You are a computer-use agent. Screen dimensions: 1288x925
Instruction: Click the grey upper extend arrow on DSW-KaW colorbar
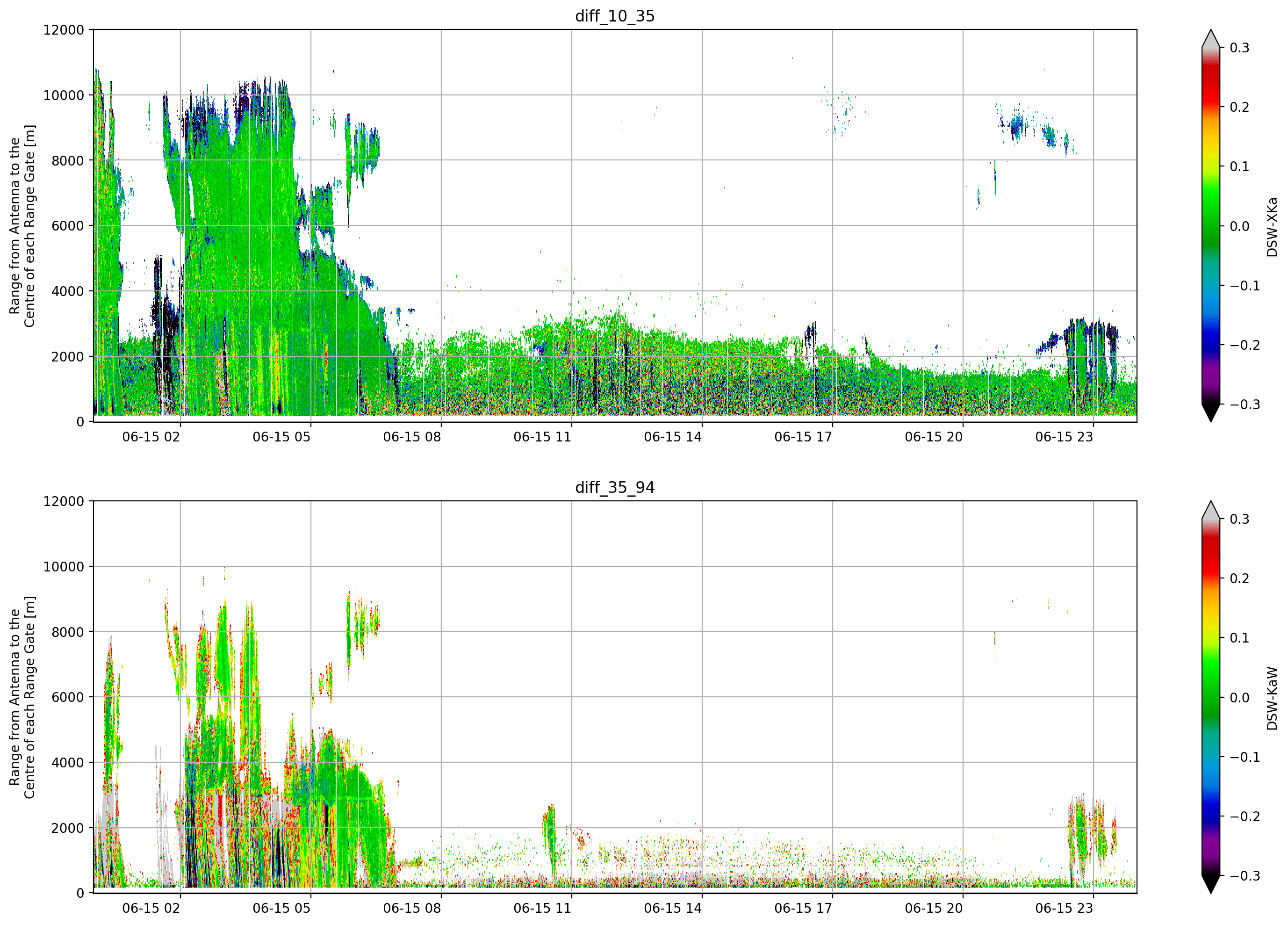click(x=1211, y=511)
